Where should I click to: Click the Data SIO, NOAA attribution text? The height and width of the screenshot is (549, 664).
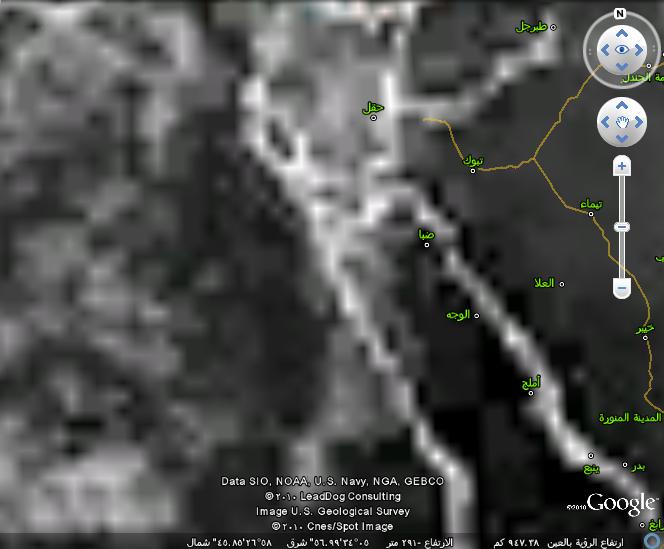pos(332,481)
